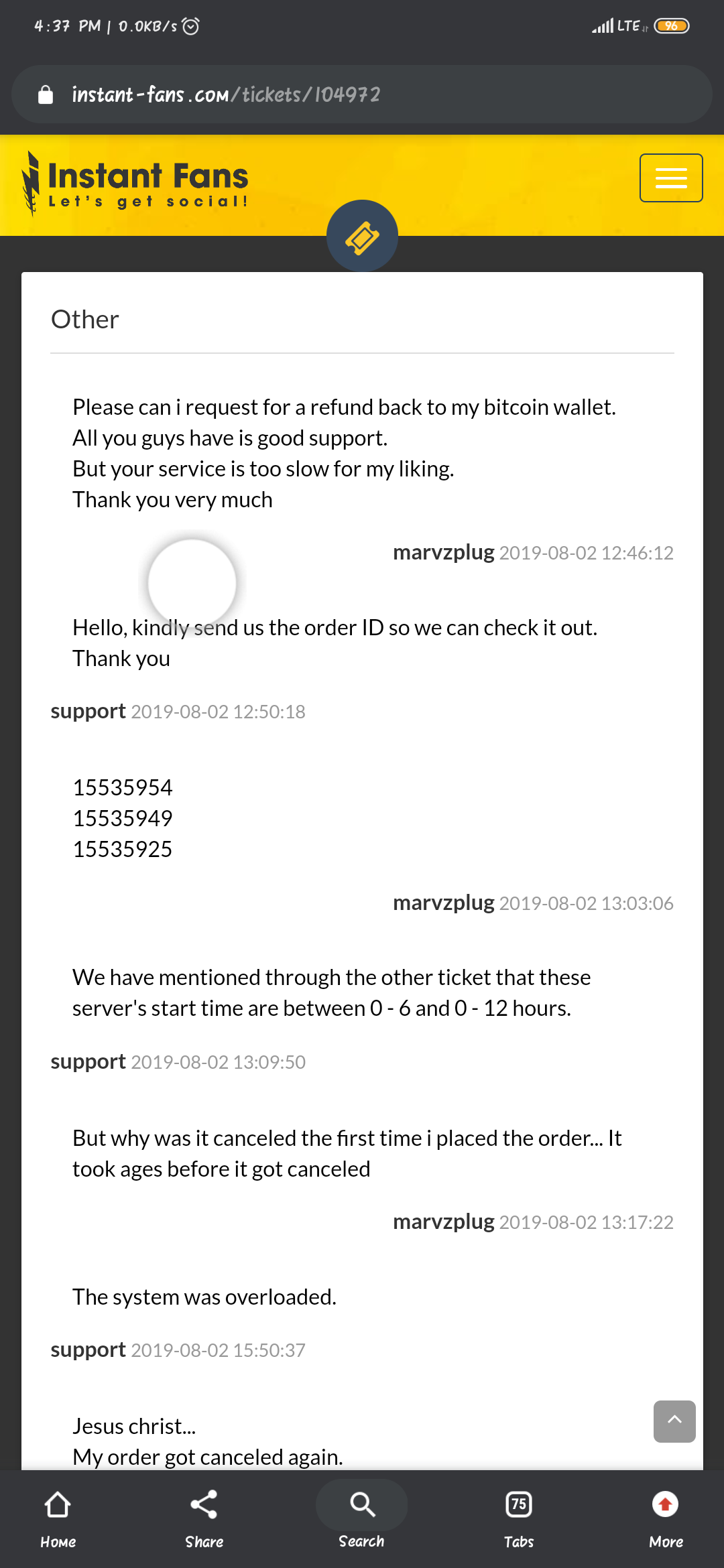The height and width of the screenshot is (1568, 724).
Task: Tap the battery indicator in status bar
Action: tap(672, 26)
